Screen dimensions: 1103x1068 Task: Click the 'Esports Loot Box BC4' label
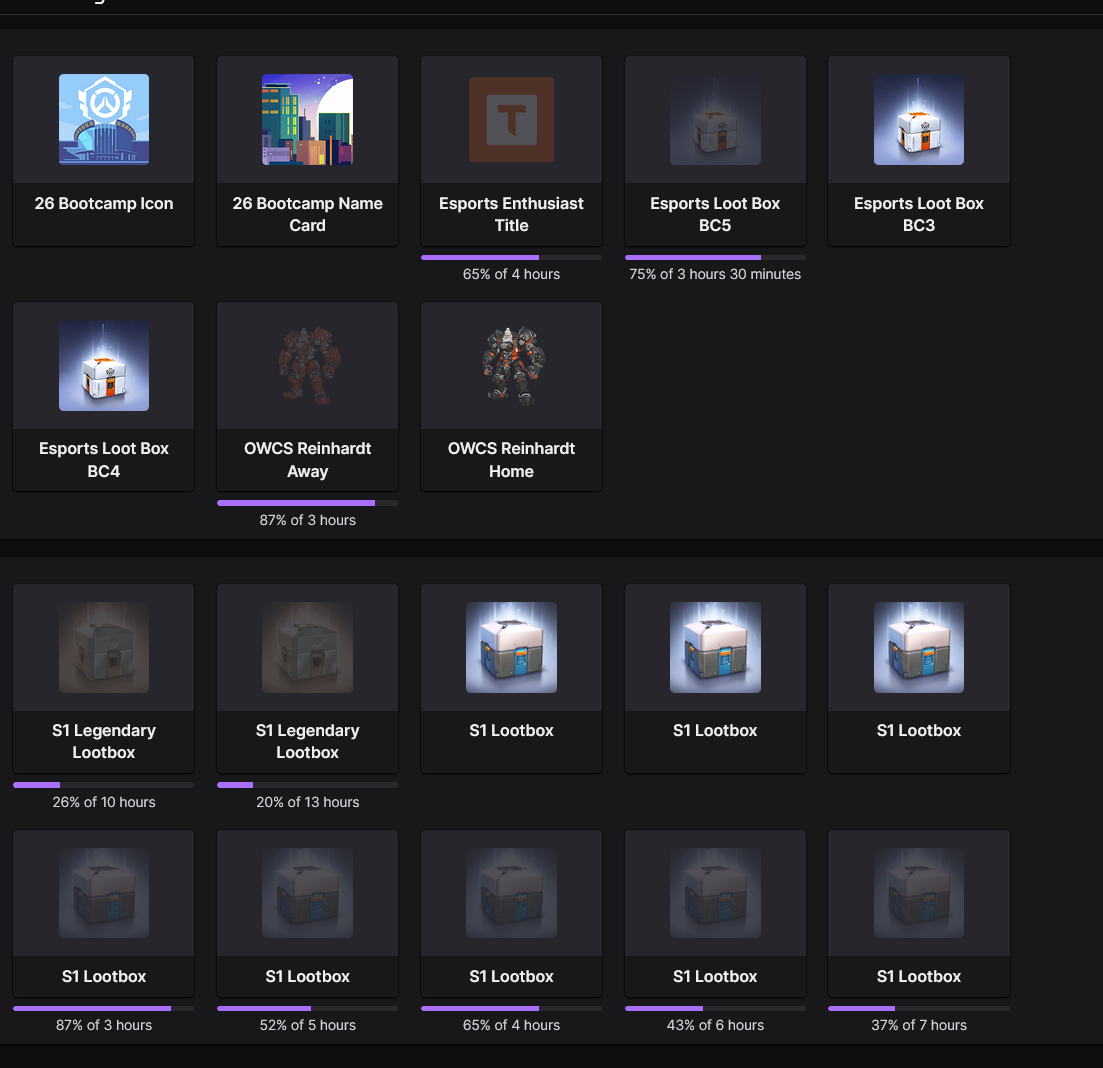[x=103, y=460]
